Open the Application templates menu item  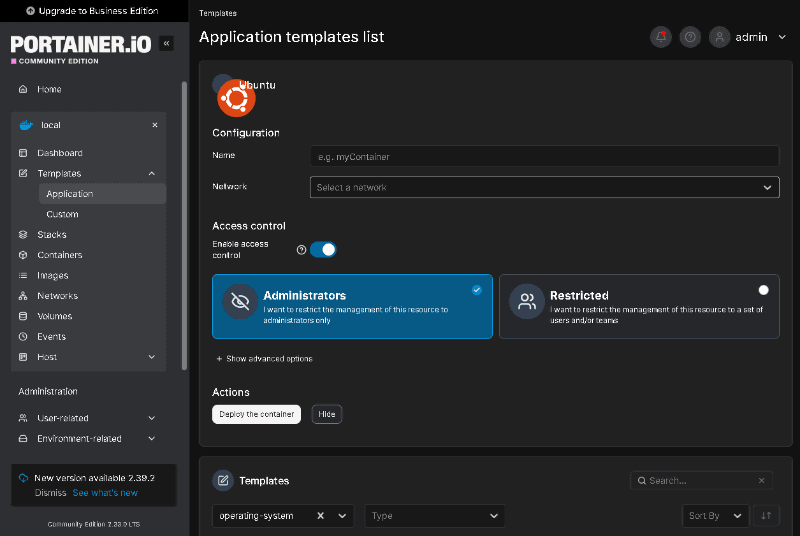click(x=103, y=194)
